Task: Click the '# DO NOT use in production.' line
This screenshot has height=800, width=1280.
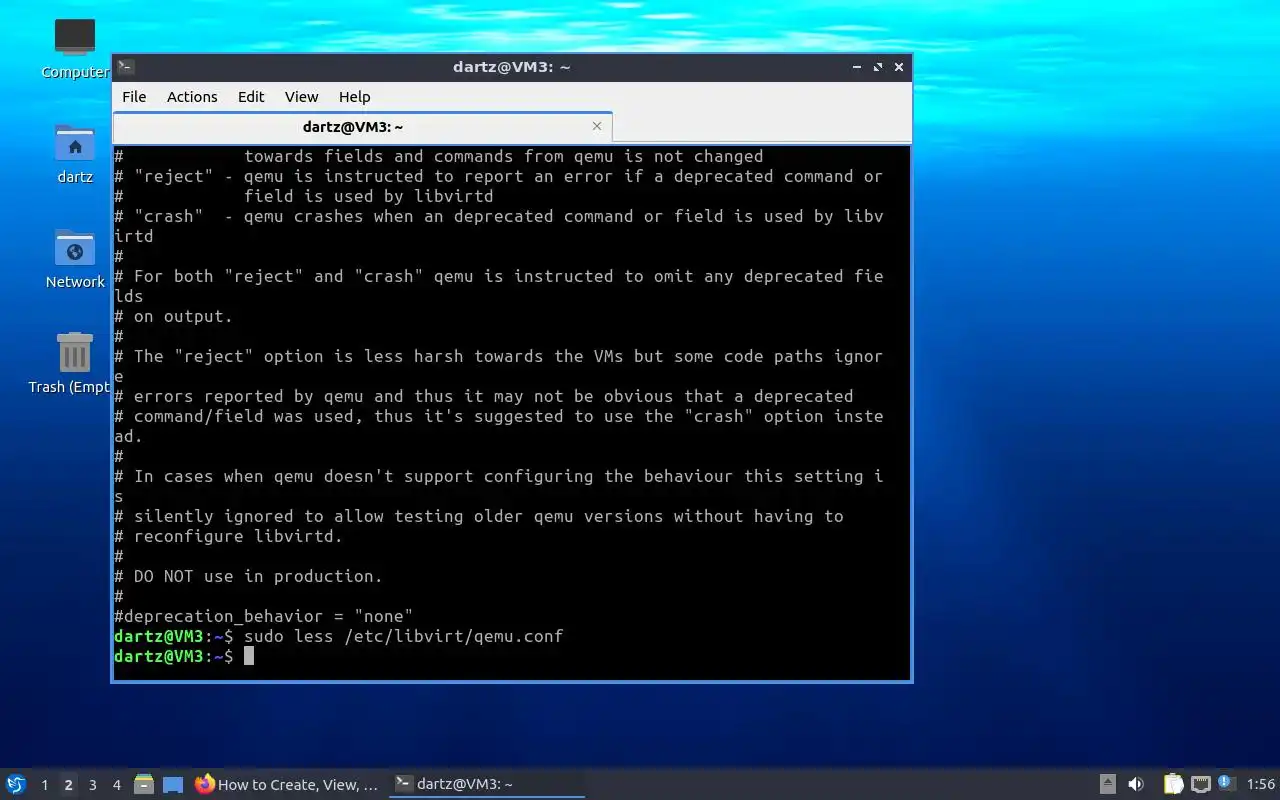Action: pyautogui.click(x=248, y=576)
